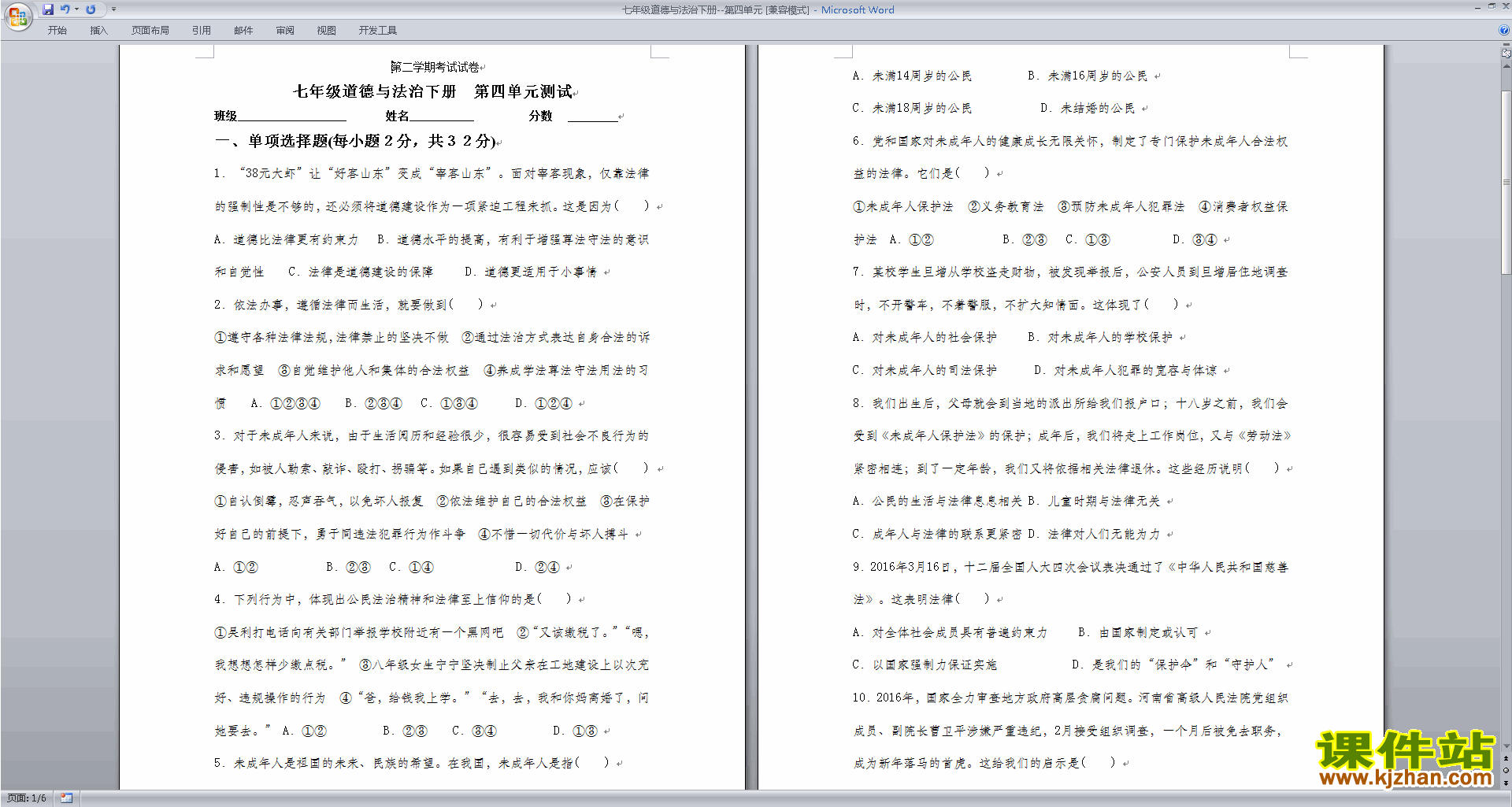Open the 插入 ribbon tab
The image size is (1512, 807).
(x=98, y=31)
